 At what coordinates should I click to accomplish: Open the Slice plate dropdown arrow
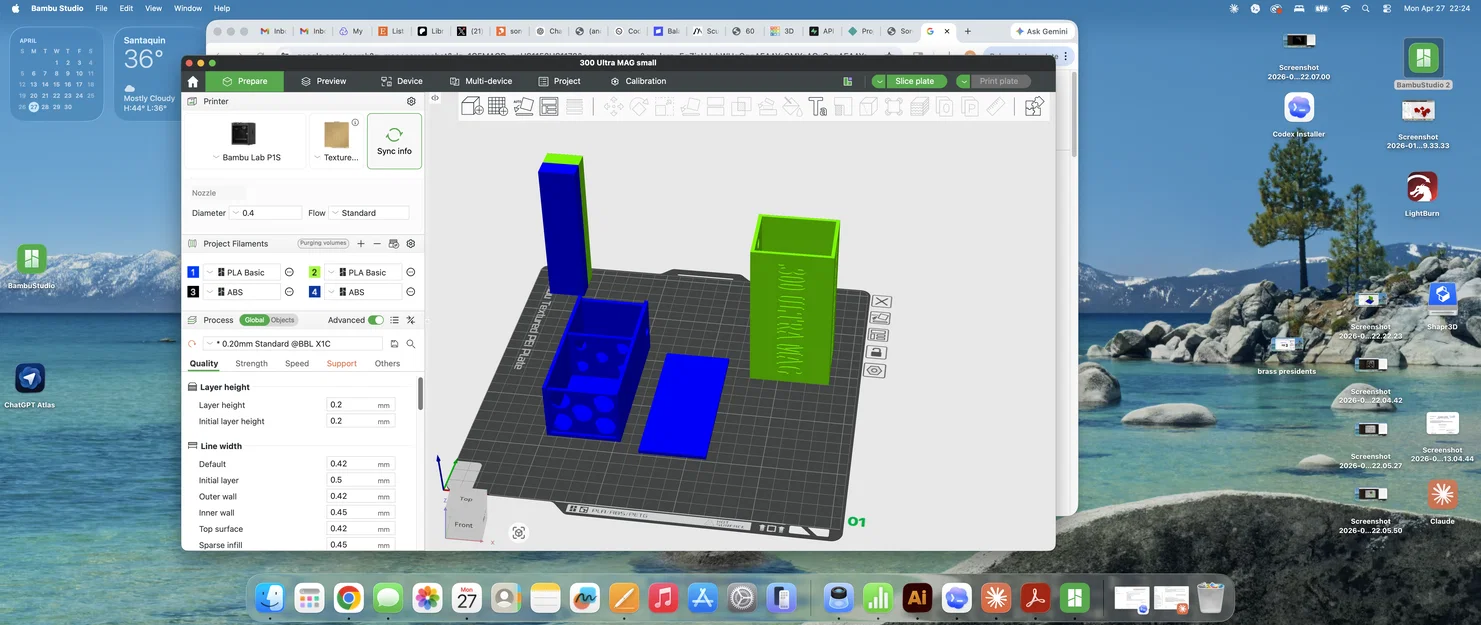879,81
